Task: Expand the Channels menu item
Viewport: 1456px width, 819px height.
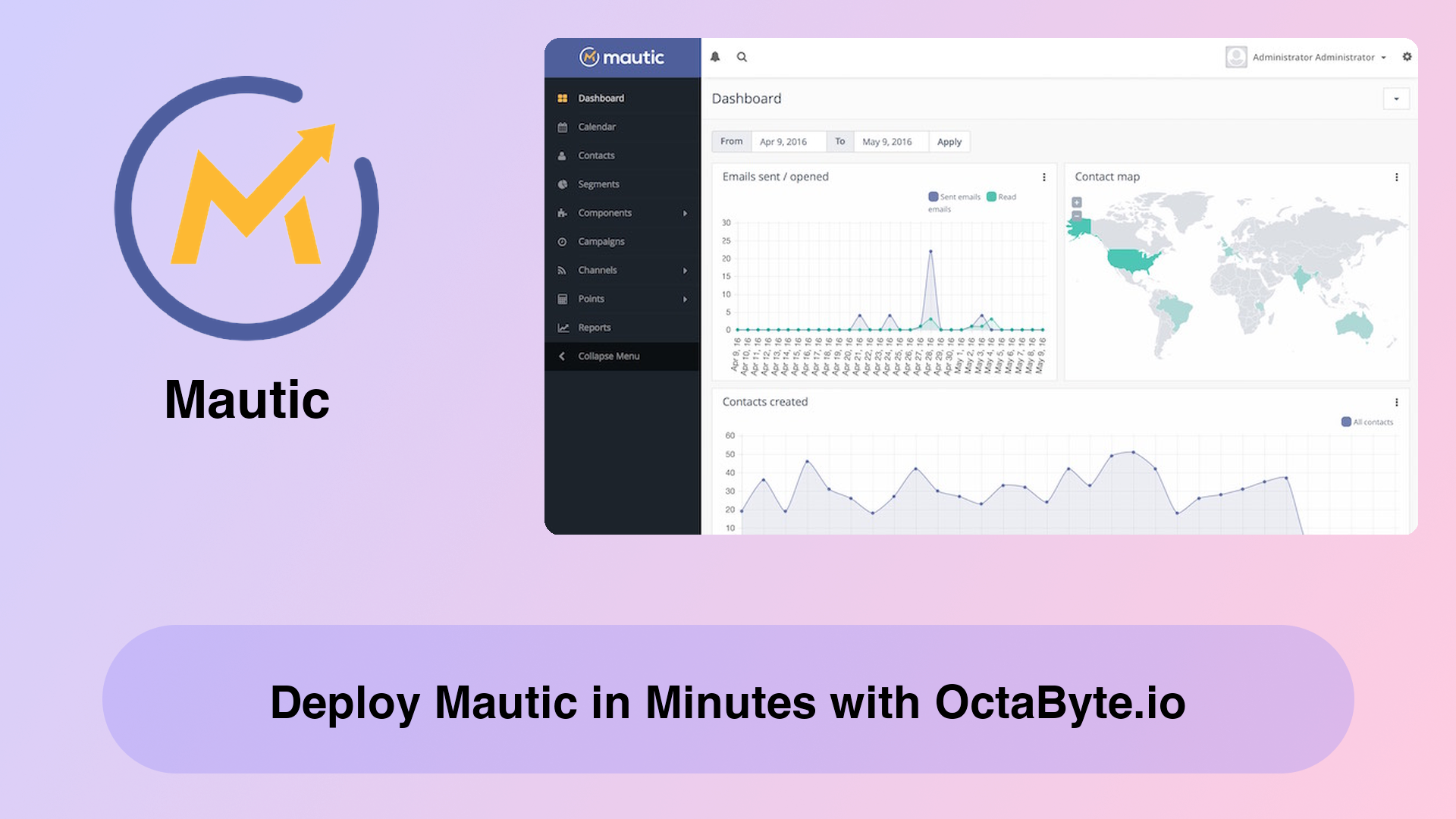Action: tap(685, 270)
